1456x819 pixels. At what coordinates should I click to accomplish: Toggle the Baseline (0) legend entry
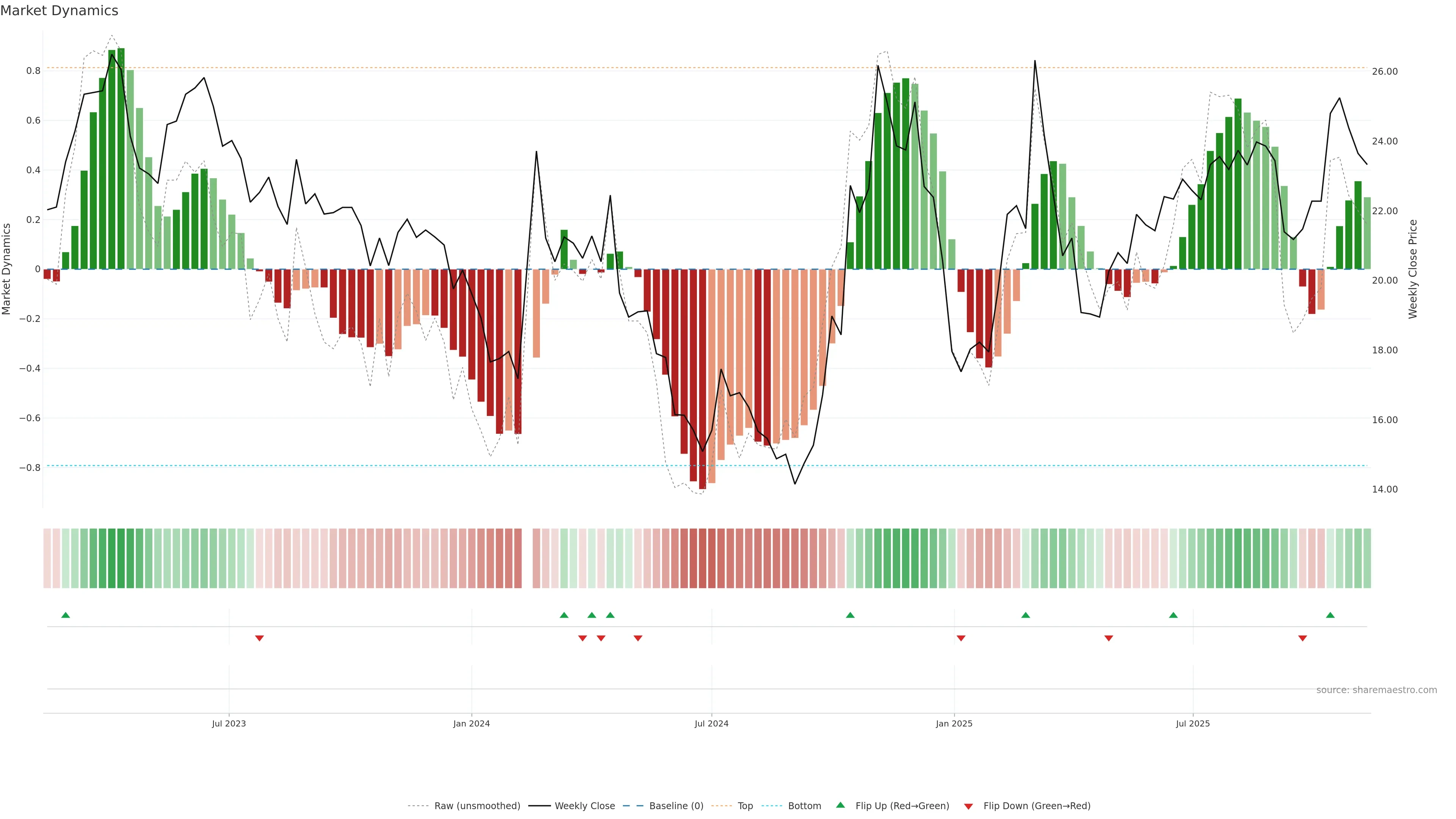pos(676,805)
